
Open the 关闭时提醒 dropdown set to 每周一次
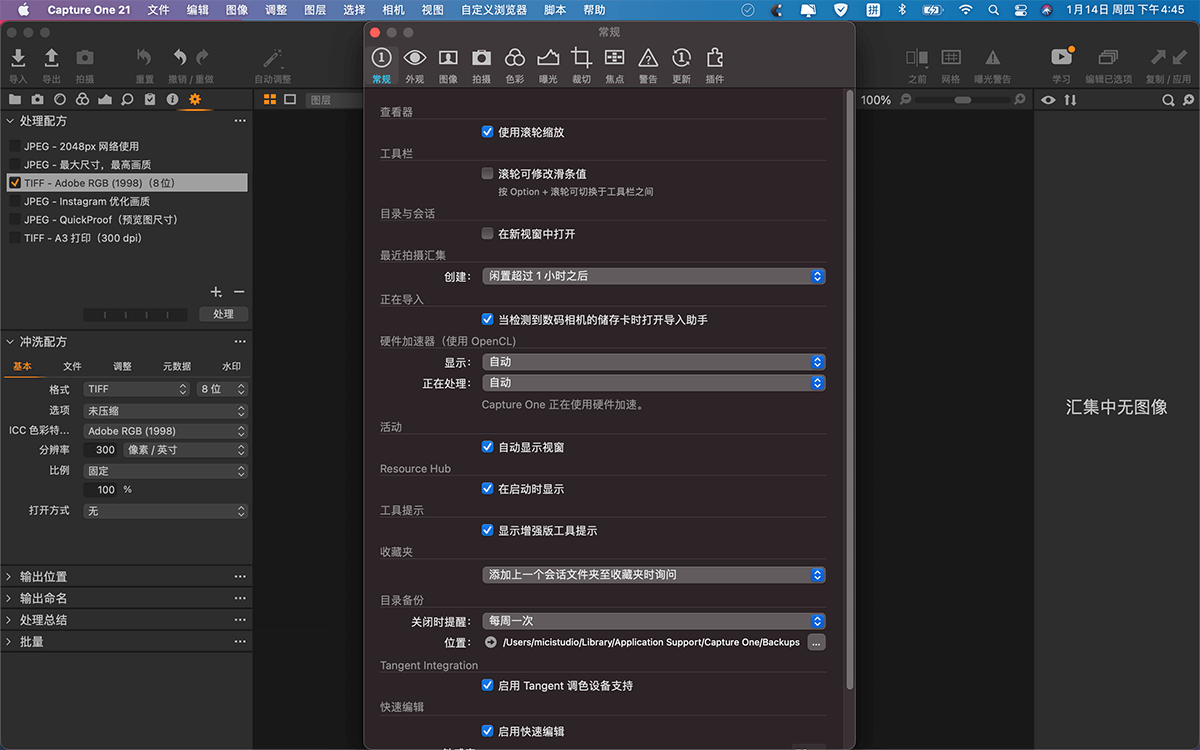click(x=654, y=621)
